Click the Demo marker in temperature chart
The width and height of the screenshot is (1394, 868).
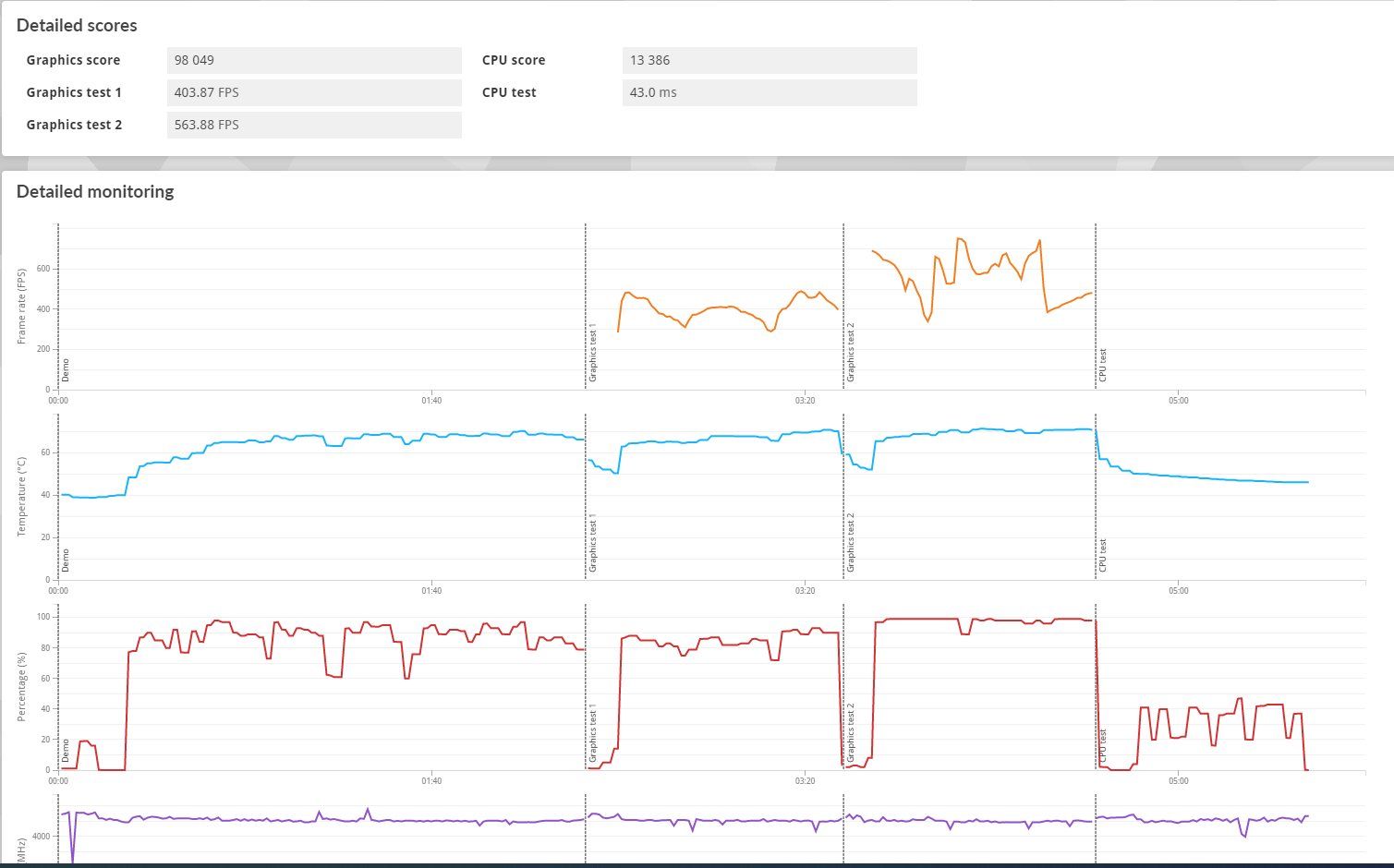tap(65, 560)
